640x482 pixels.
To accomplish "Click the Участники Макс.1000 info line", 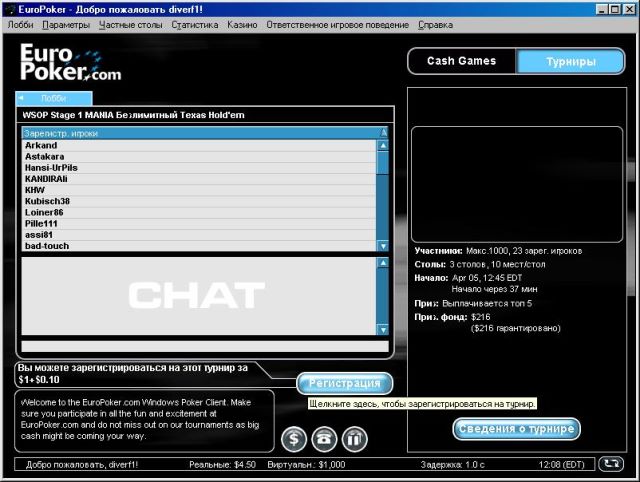I will (x=498, y=251).
